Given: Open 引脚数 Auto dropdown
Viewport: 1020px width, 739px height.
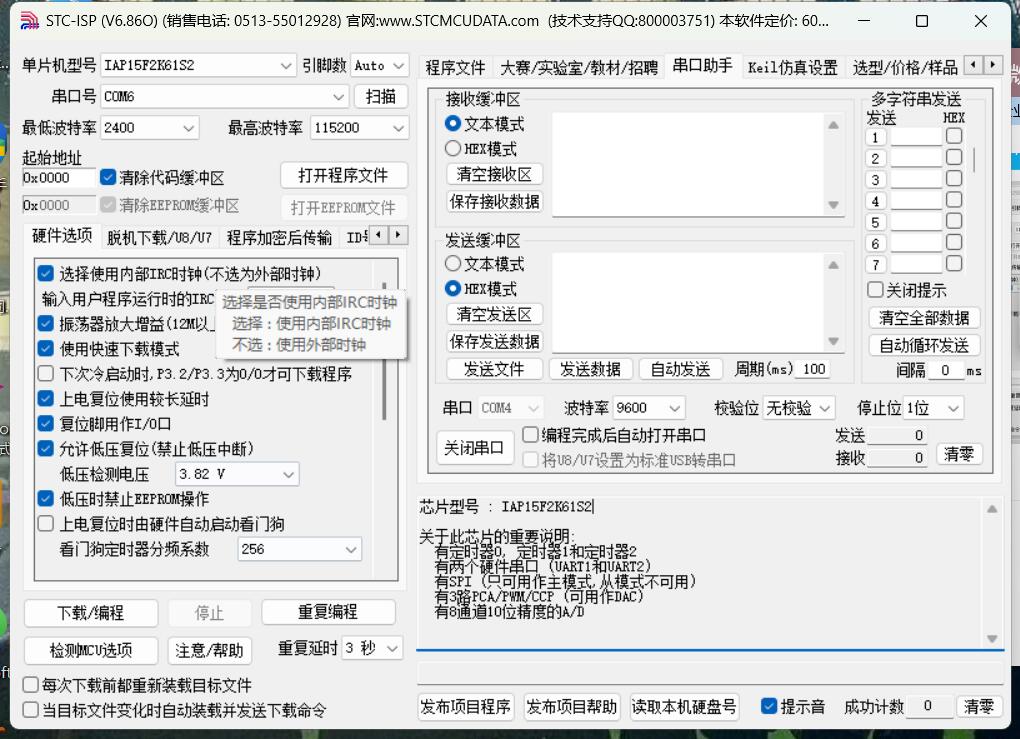Looking at the screenshot, I should pos(379,65).
